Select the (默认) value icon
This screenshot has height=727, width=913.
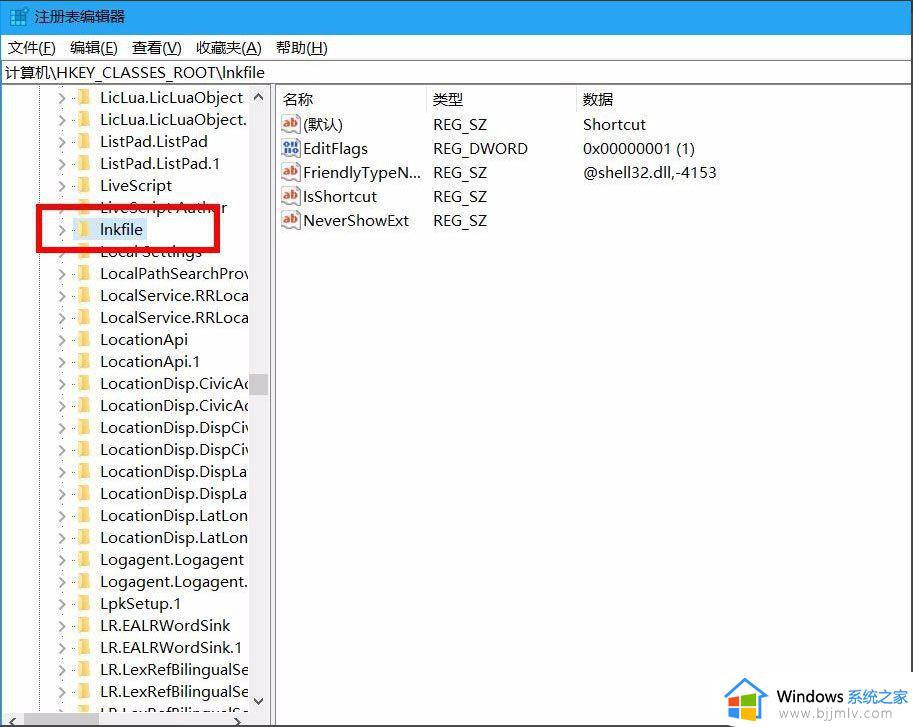click(x=291, y=124)
